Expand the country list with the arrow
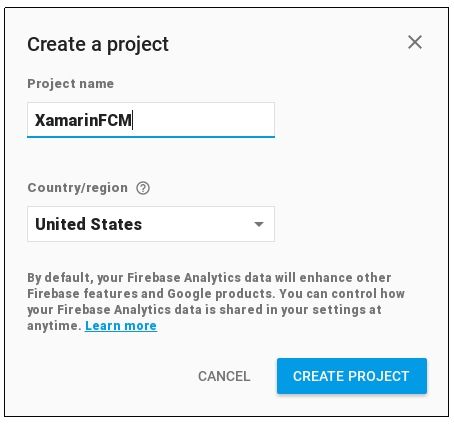The width and height of the screenshot is (454, 427). click(259, 224)
